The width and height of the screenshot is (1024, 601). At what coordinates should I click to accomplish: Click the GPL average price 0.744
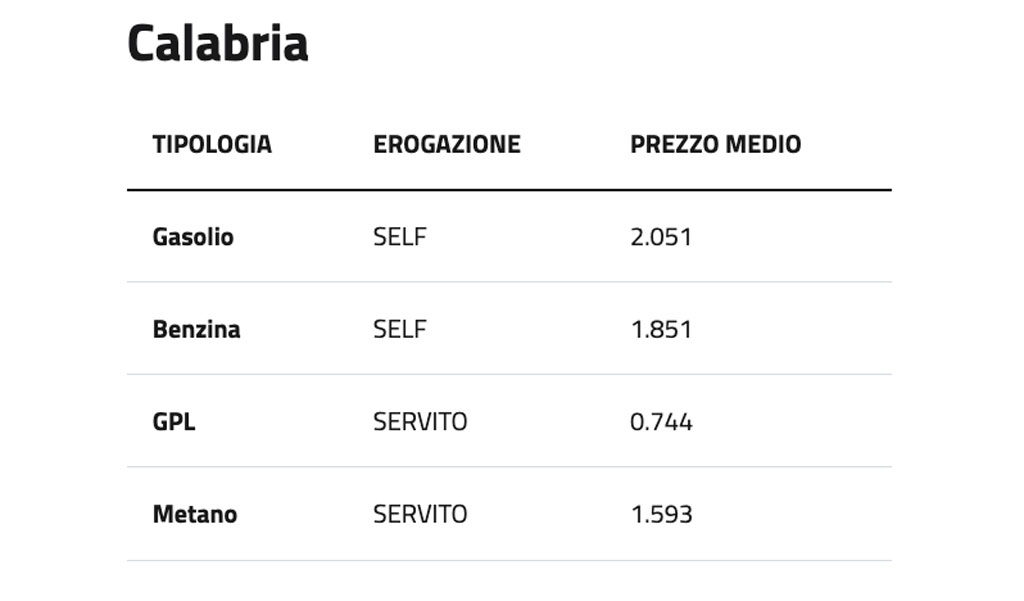pyautogui.click(x=661, y=421)
